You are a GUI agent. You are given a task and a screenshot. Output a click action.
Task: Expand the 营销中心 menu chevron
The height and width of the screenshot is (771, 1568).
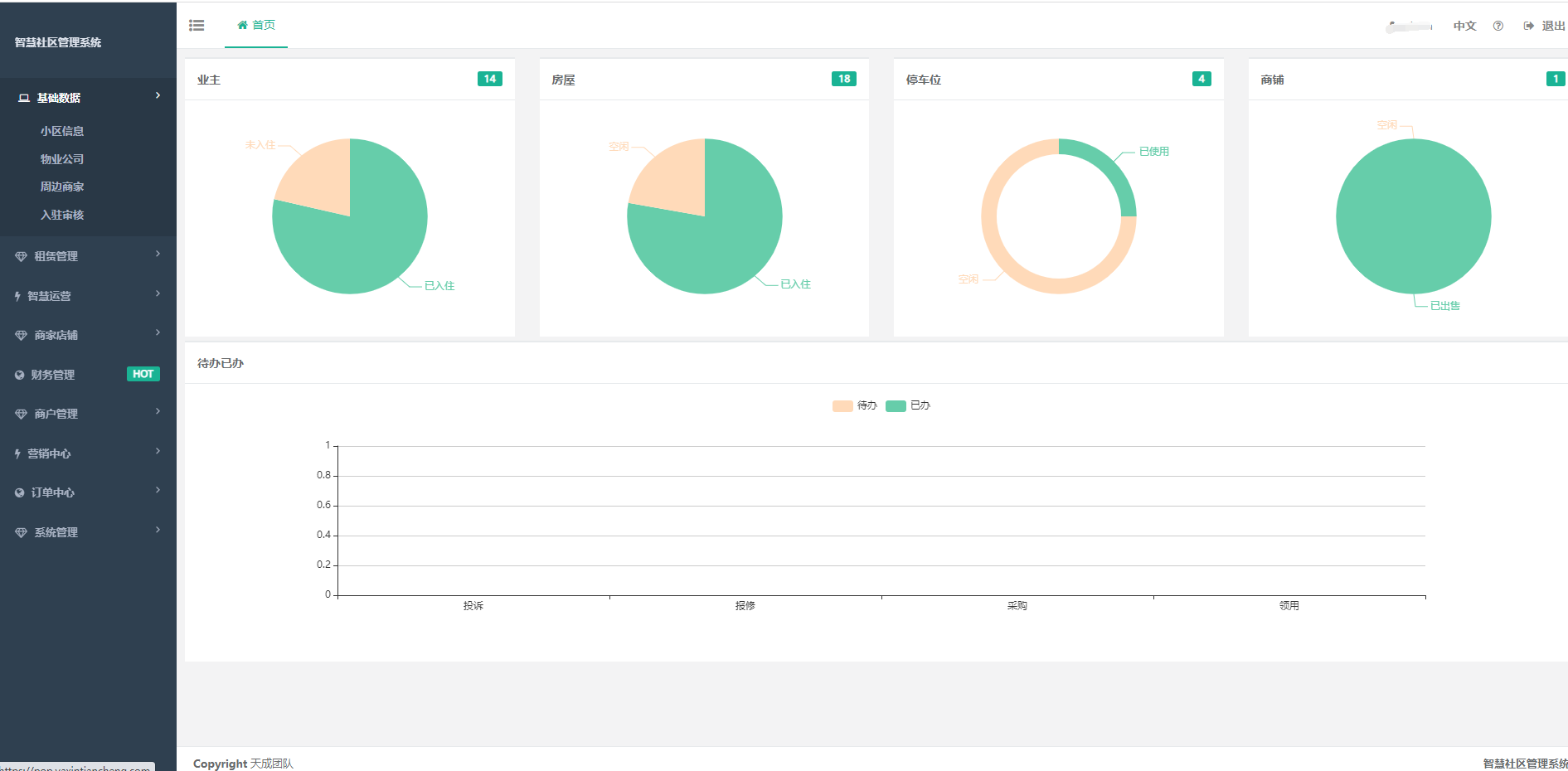[158, 452]
